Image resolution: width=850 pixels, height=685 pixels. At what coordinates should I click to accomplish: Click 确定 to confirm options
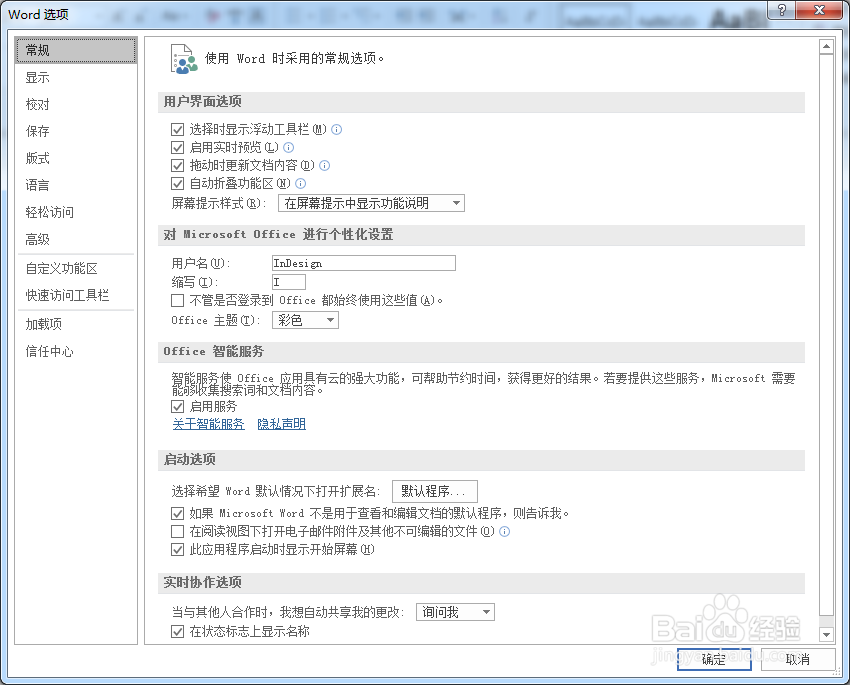[714, 660]
